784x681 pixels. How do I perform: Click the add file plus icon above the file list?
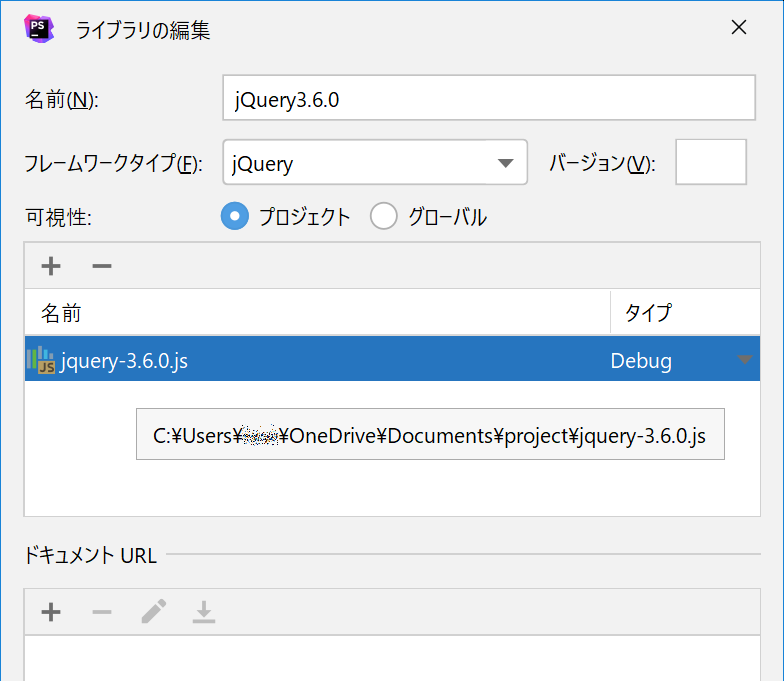click(x=51, y=266)
